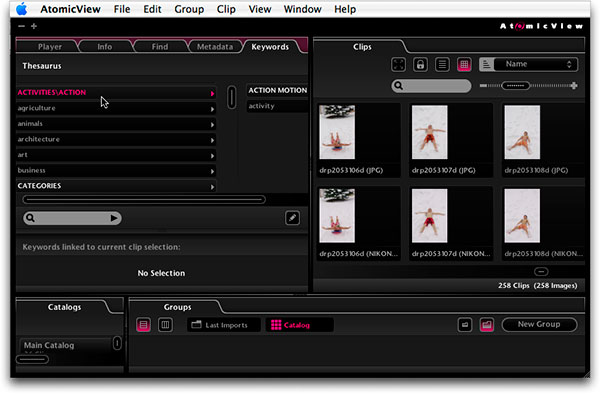This screenshot has height=394, width=600.
Task: Select thumbnail drp2053107d (NIKON...
Action: (429, 215)
